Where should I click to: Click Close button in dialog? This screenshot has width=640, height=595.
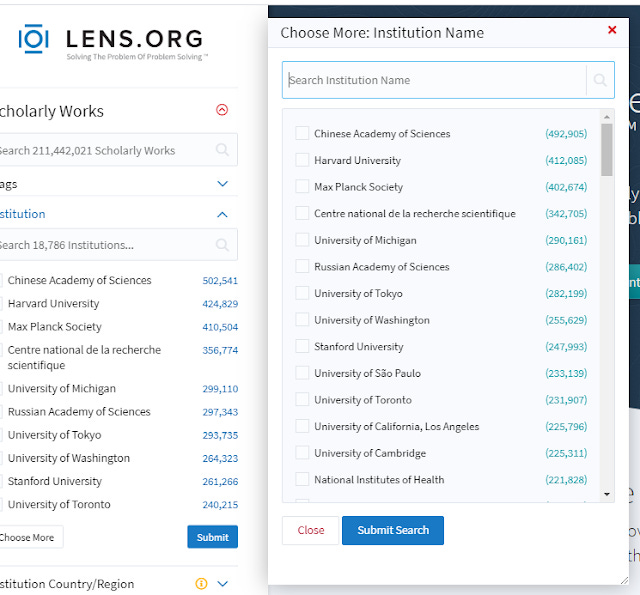tap(311, 530)
